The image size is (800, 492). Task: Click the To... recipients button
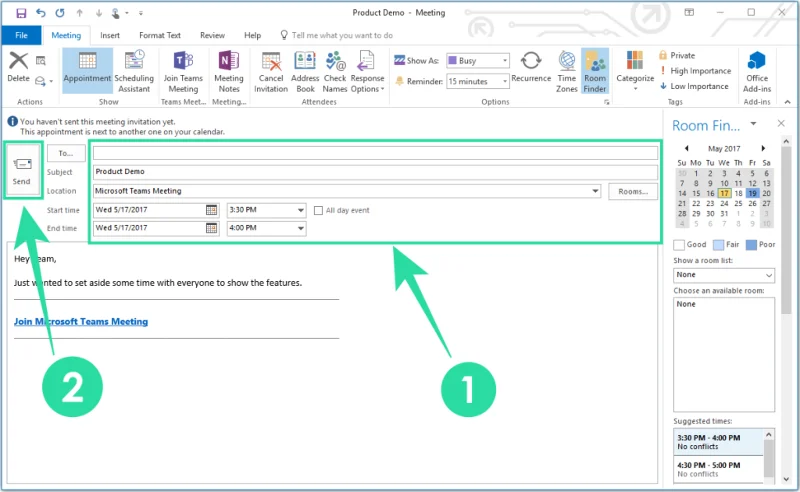tap(66, 153)
